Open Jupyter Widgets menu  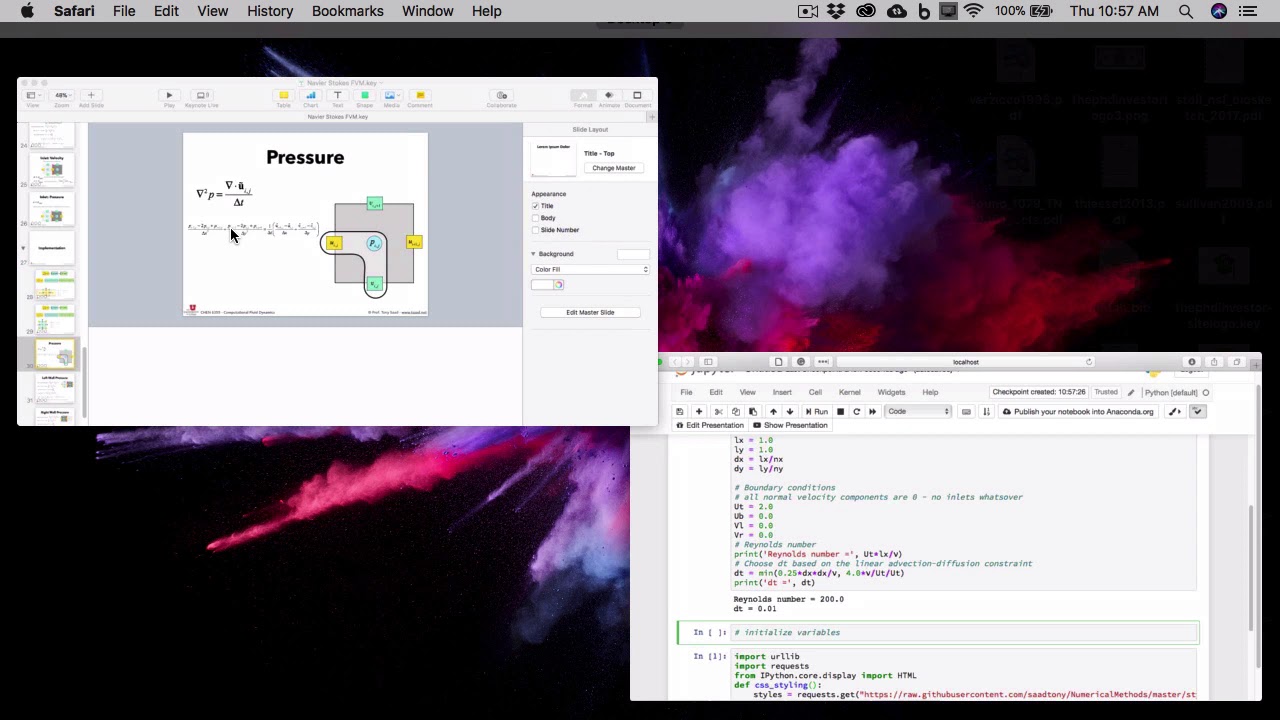(x=891, y=392)
